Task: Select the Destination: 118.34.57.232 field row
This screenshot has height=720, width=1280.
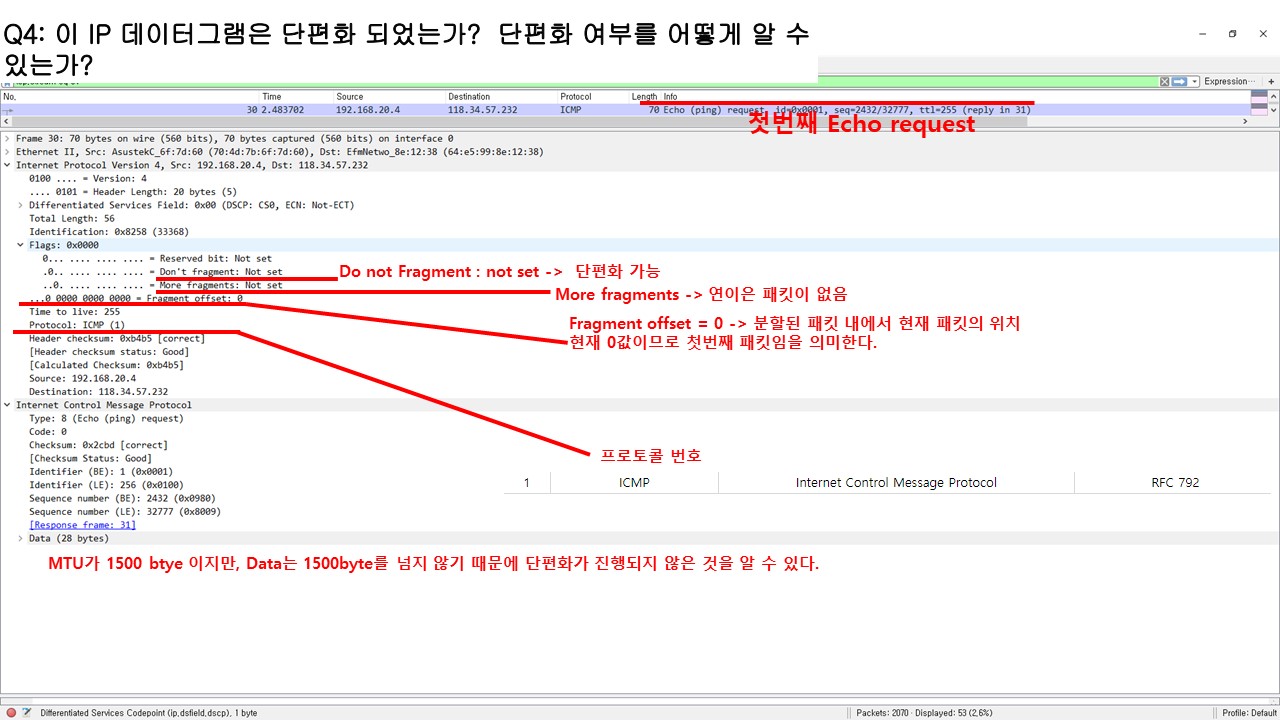Action: point(99,392)
